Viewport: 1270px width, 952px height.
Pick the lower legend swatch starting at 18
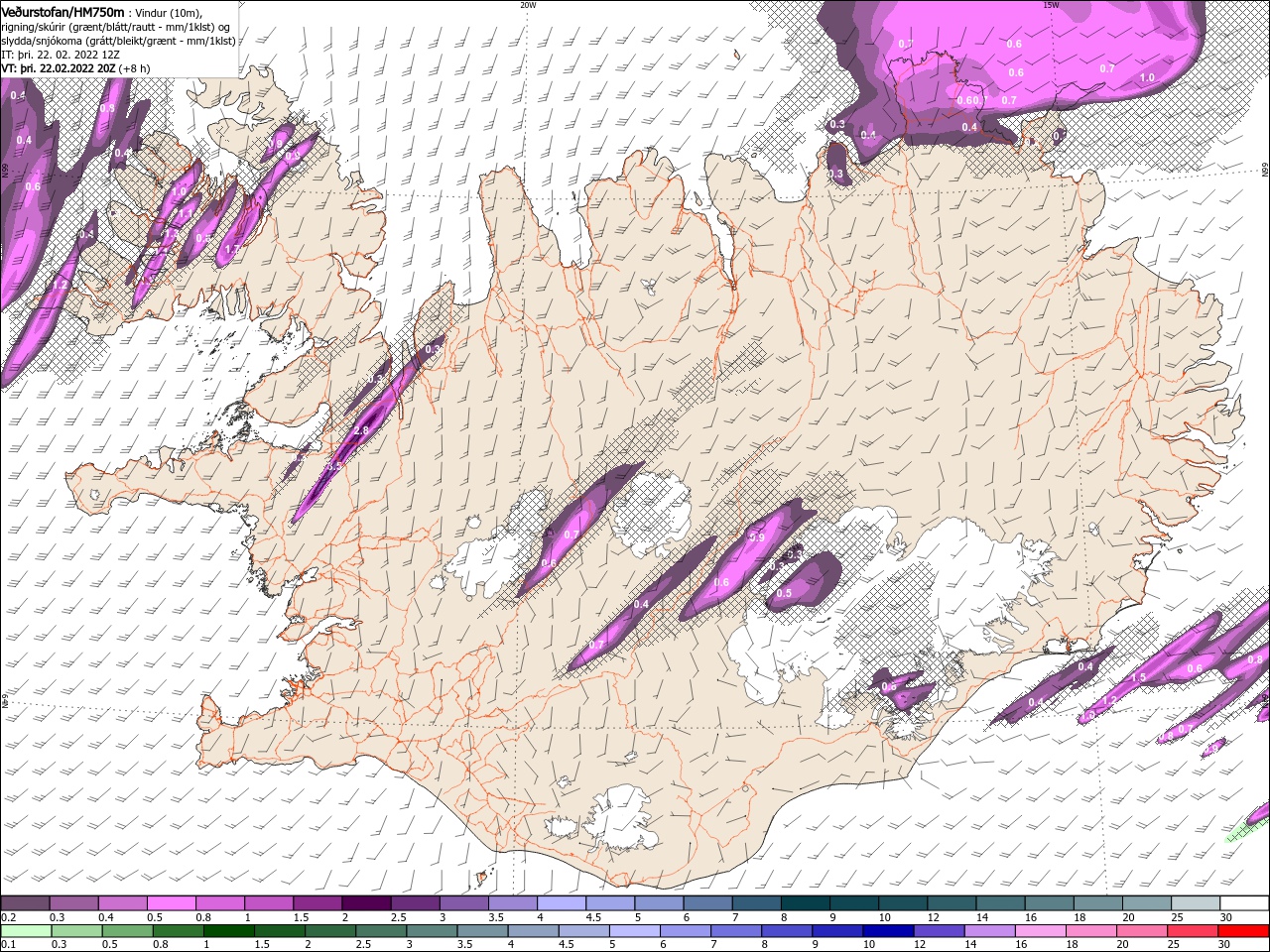1090,931
